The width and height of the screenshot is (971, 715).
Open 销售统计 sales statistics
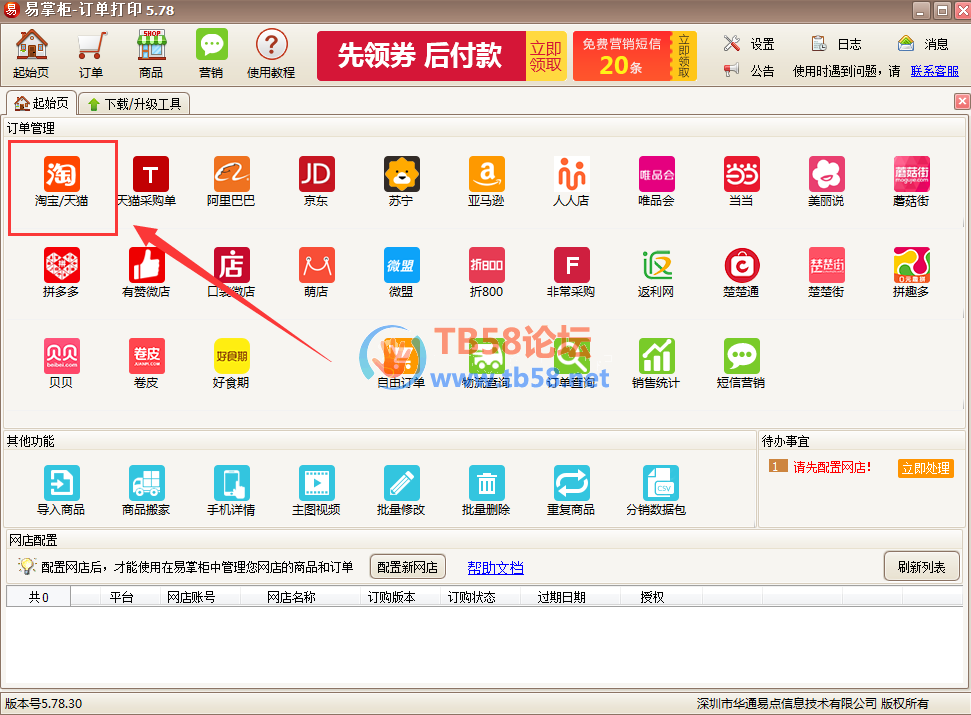tap(656, 363)
